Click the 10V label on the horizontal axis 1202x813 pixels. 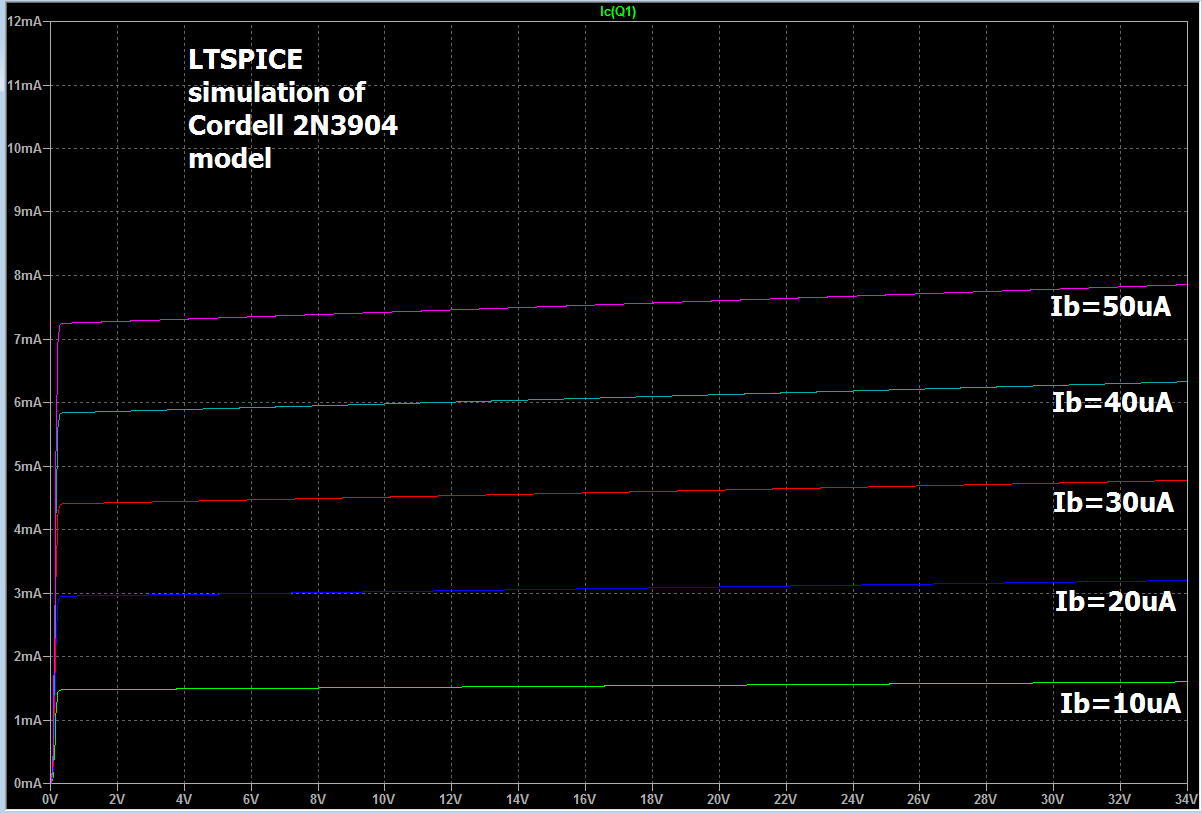click(x=384, y=800)
